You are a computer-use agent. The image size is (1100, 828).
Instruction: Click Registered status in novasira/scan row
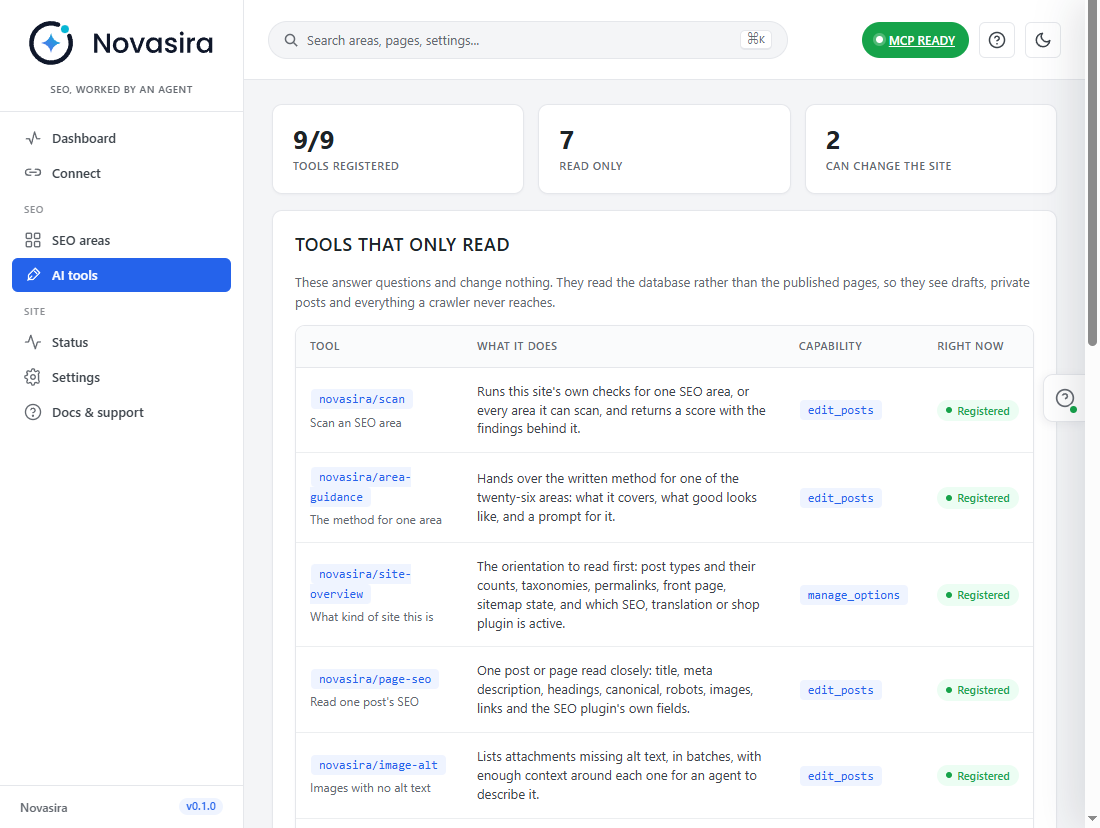(978, 410)
